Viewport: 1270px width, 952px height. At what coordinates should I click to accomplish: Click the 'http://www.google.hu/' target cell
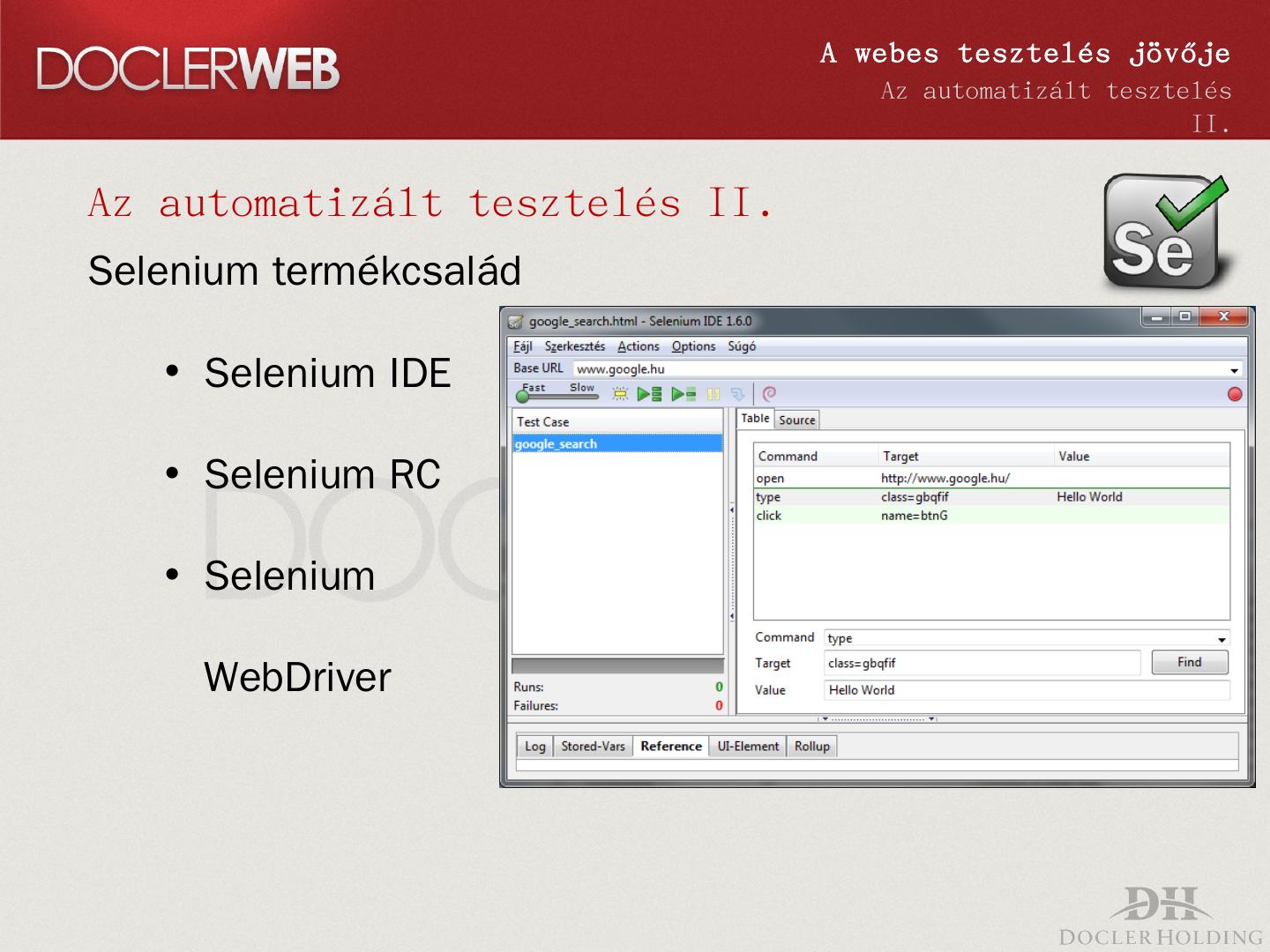pyautogui.click(x=945, y=479)
